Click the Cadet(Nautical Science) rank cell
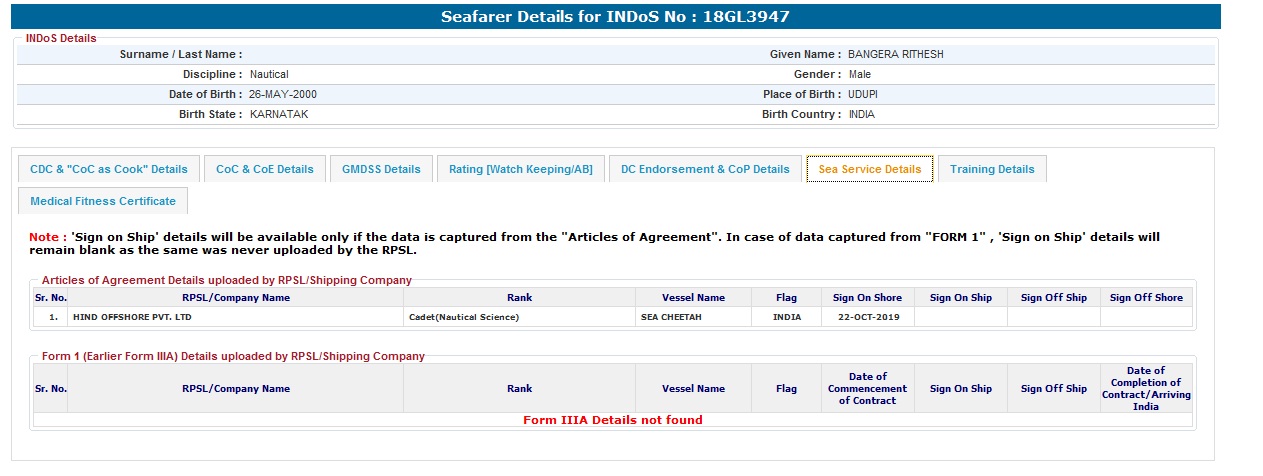This screenshot has height=476, width=1263. coord(464,317)
